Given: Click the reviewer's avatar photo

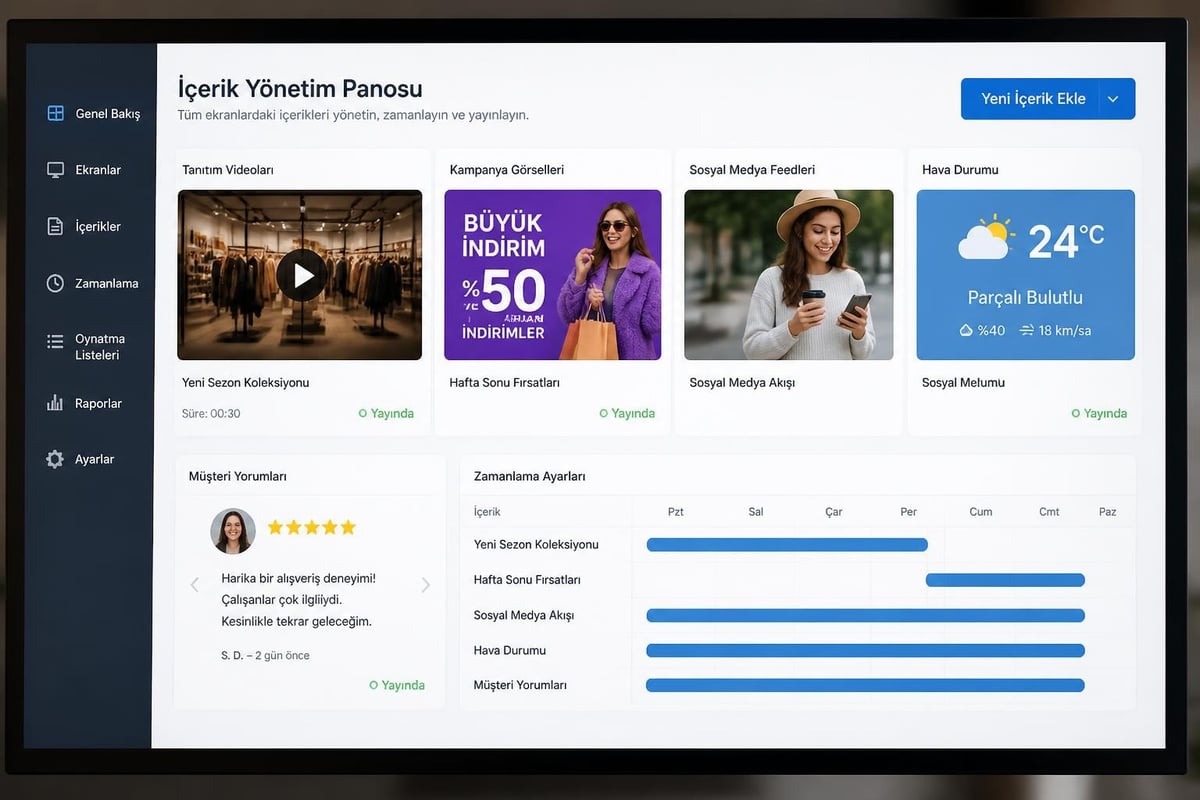Looking at the screenshot, I should point(232,531).
